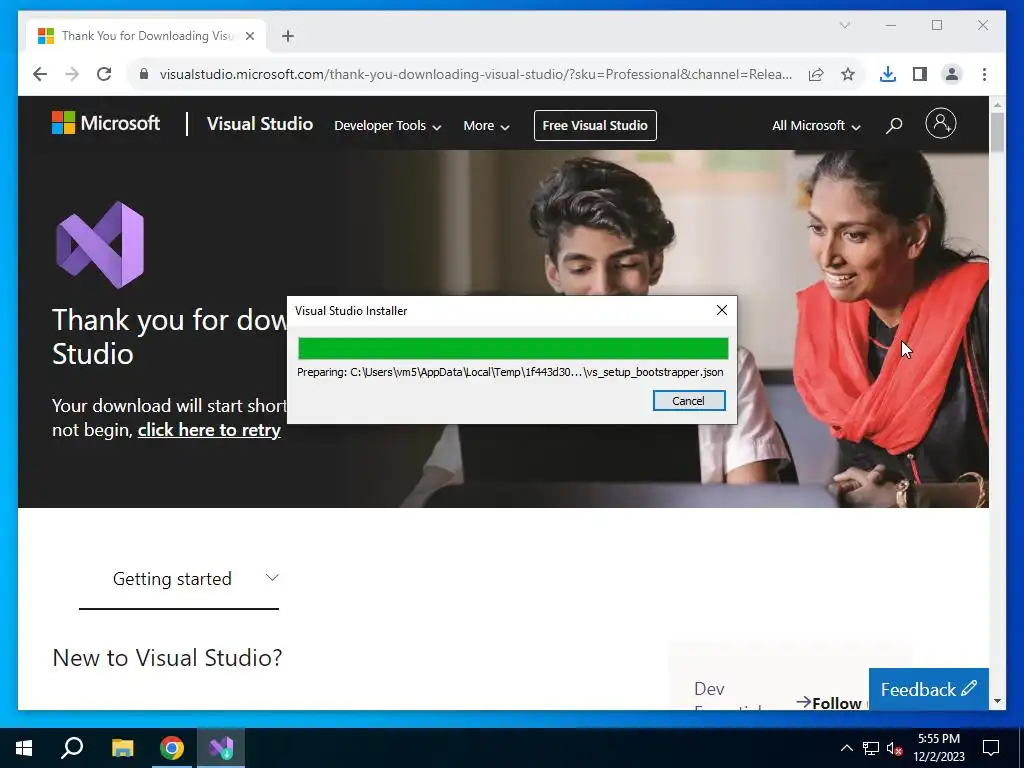1024x768 pixels.
Task: Open the tab search chevron in title bar
Action: 844,25
